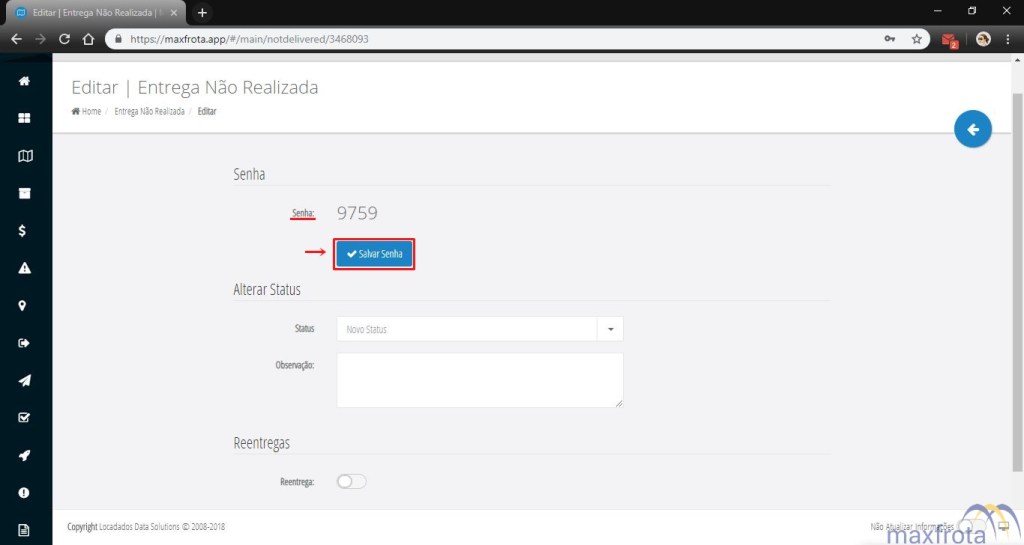Click the home icon in the sidebar

coord(25,81)
